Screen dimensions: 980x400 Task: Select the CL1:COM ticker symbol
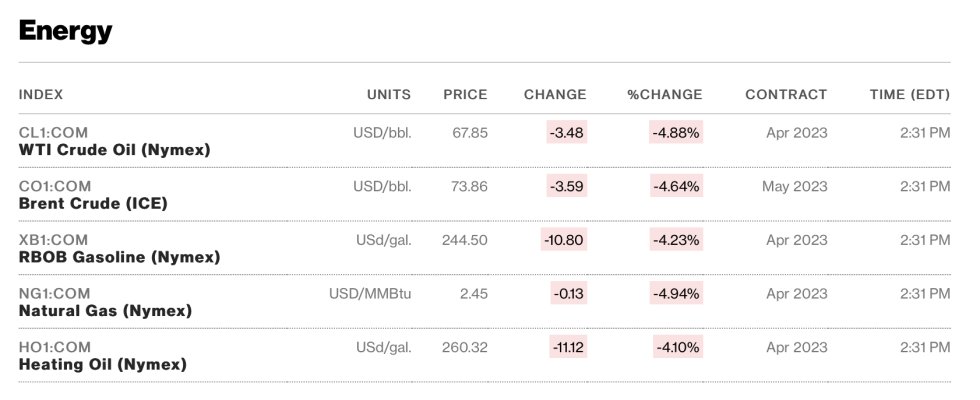(x=53, y=132)
